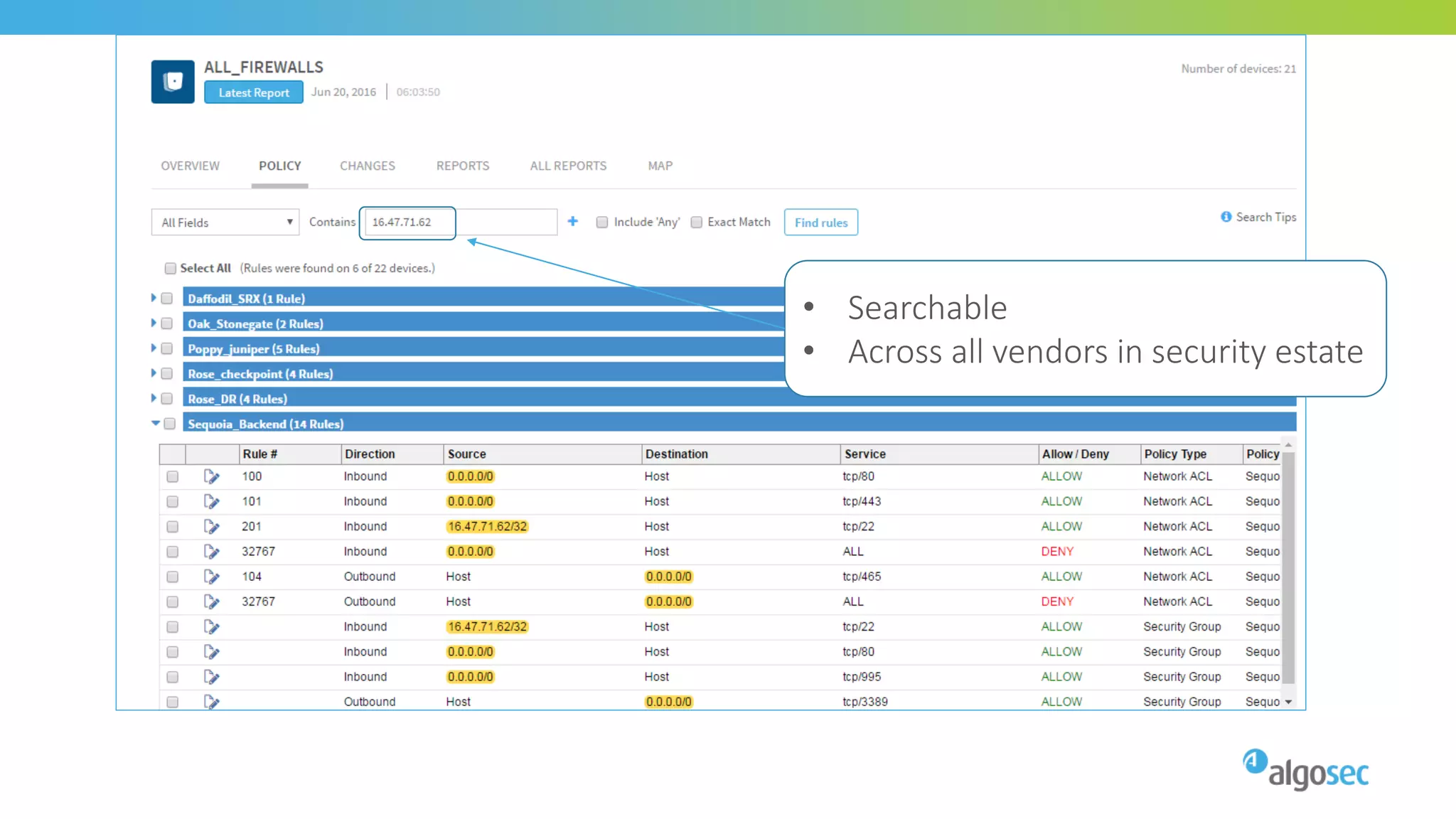Edit the Security Group tcp/22 rule icon

point(211,626)
